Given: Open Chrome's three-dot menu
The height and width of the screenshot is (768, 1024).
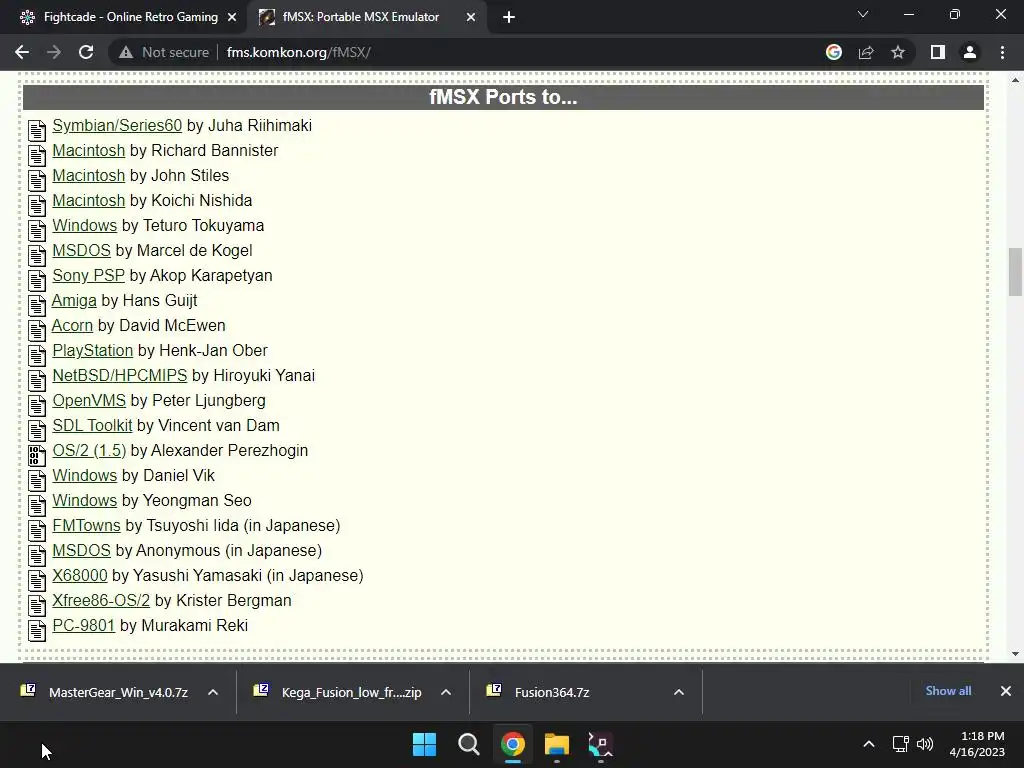Looking at the screenshot, I should 1002,52.
